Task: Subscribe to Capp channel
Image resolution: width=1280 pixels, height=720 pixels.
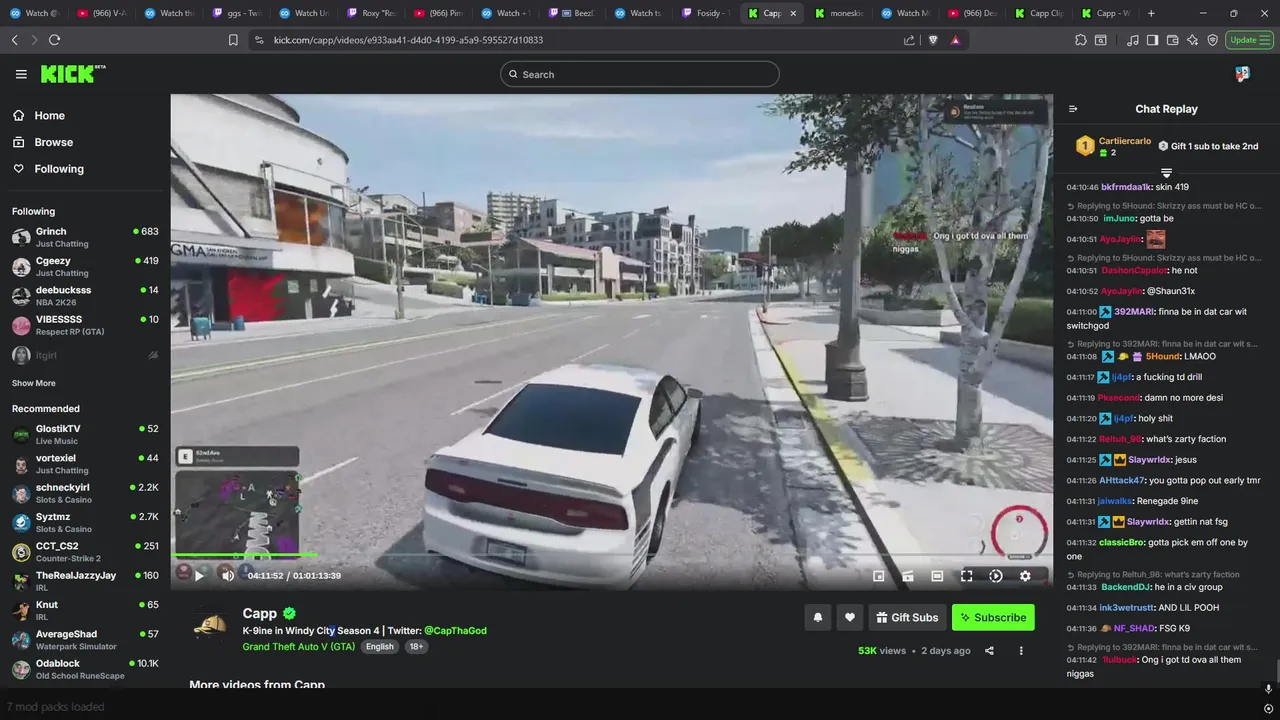Action: tap(993, 618)
